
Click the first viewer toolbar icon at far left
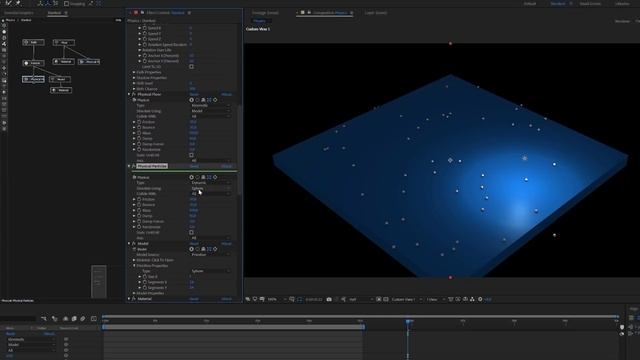coord(247,299)
